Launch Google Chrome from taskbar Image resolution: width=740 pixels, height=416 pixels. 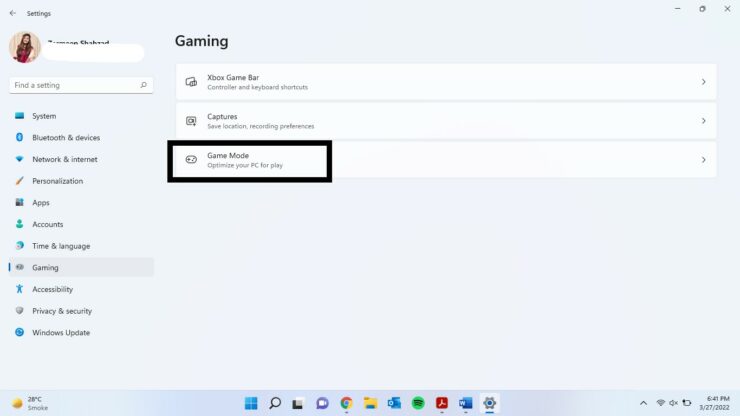346,403
